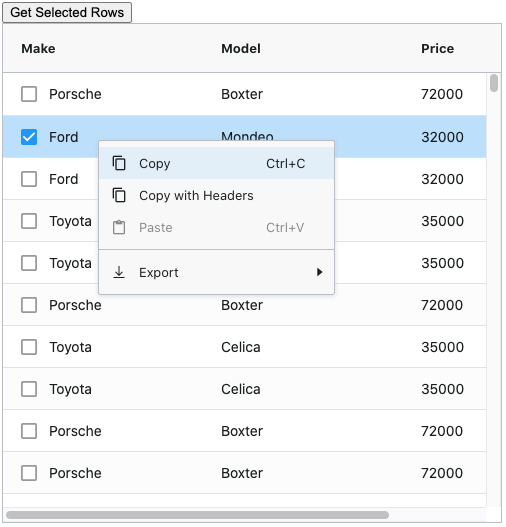506x527 pixels.
Task: Click the Copy icon in context menu
Action: [x=119, y=164]
